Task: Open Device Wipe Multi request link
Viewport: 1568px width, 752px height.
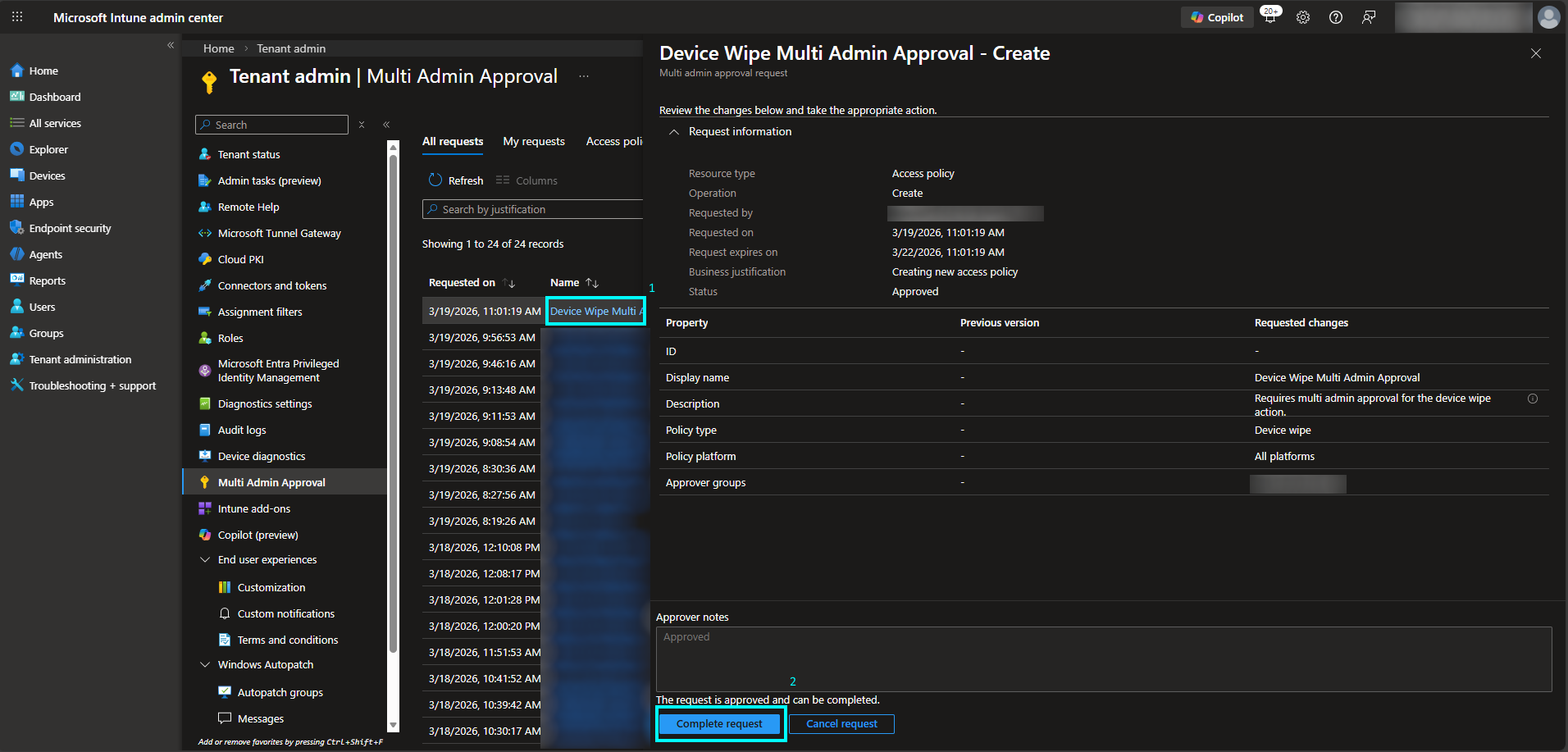Action: (x=596, y=311)
